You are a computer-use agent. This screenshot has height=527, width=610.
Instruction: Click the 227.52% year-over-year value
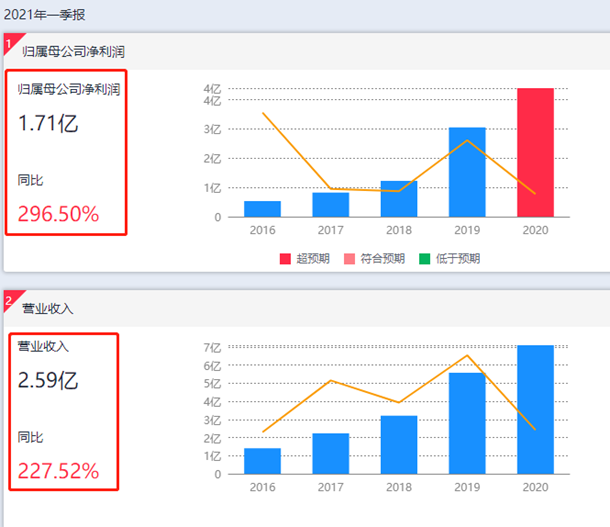(59, 471)
